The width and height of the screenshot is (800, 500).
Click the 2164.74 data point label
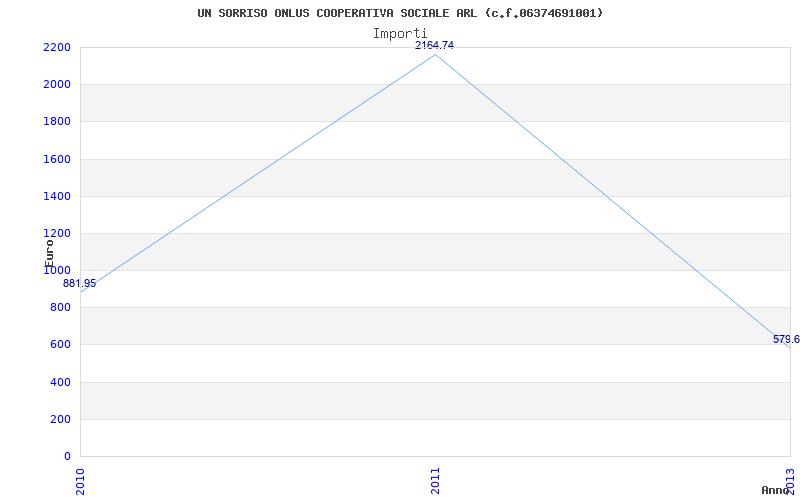click(x=434, y=45)
